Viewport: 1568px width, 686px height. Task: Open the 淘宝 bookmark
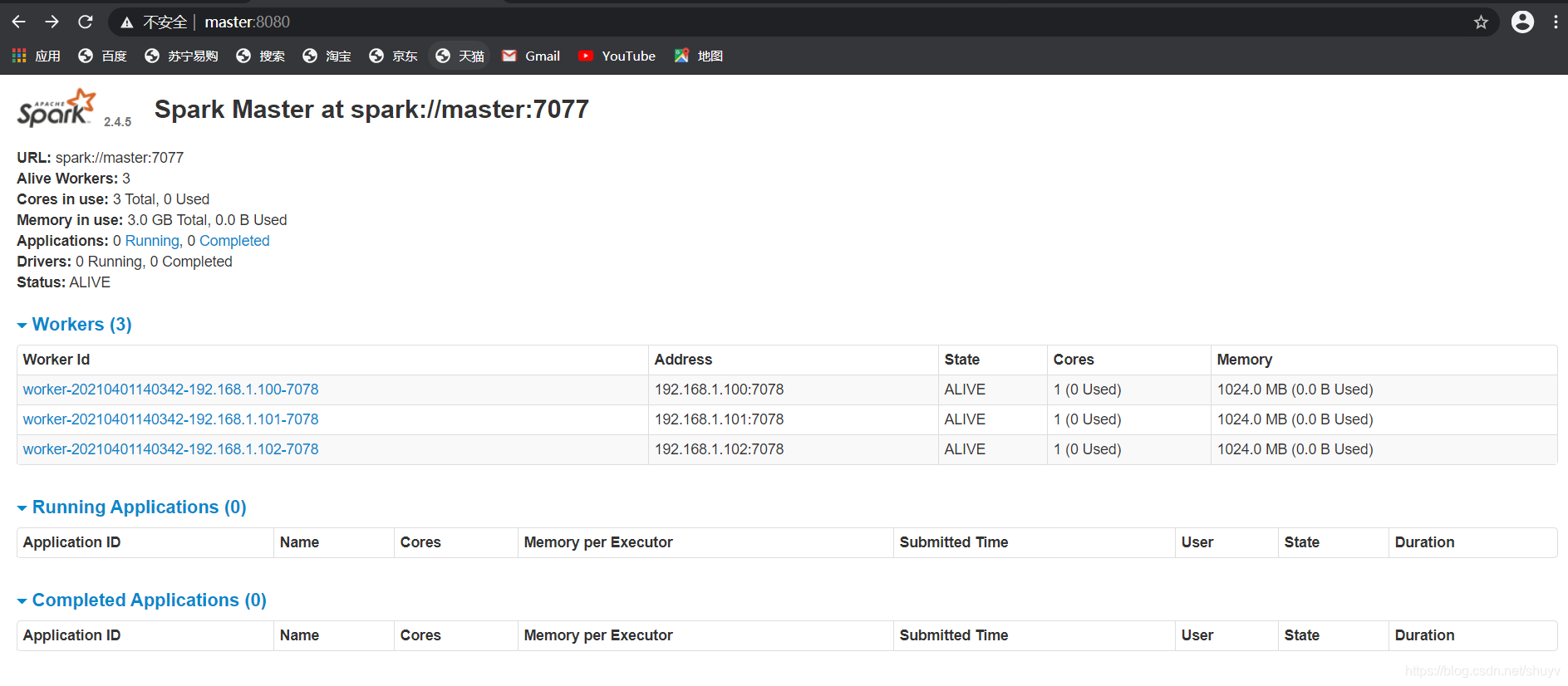tap(327, 56)
